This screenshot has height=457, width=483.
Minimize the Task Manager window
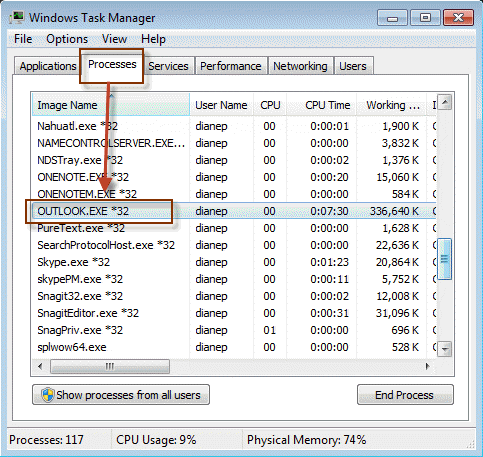tap(392, 18)
